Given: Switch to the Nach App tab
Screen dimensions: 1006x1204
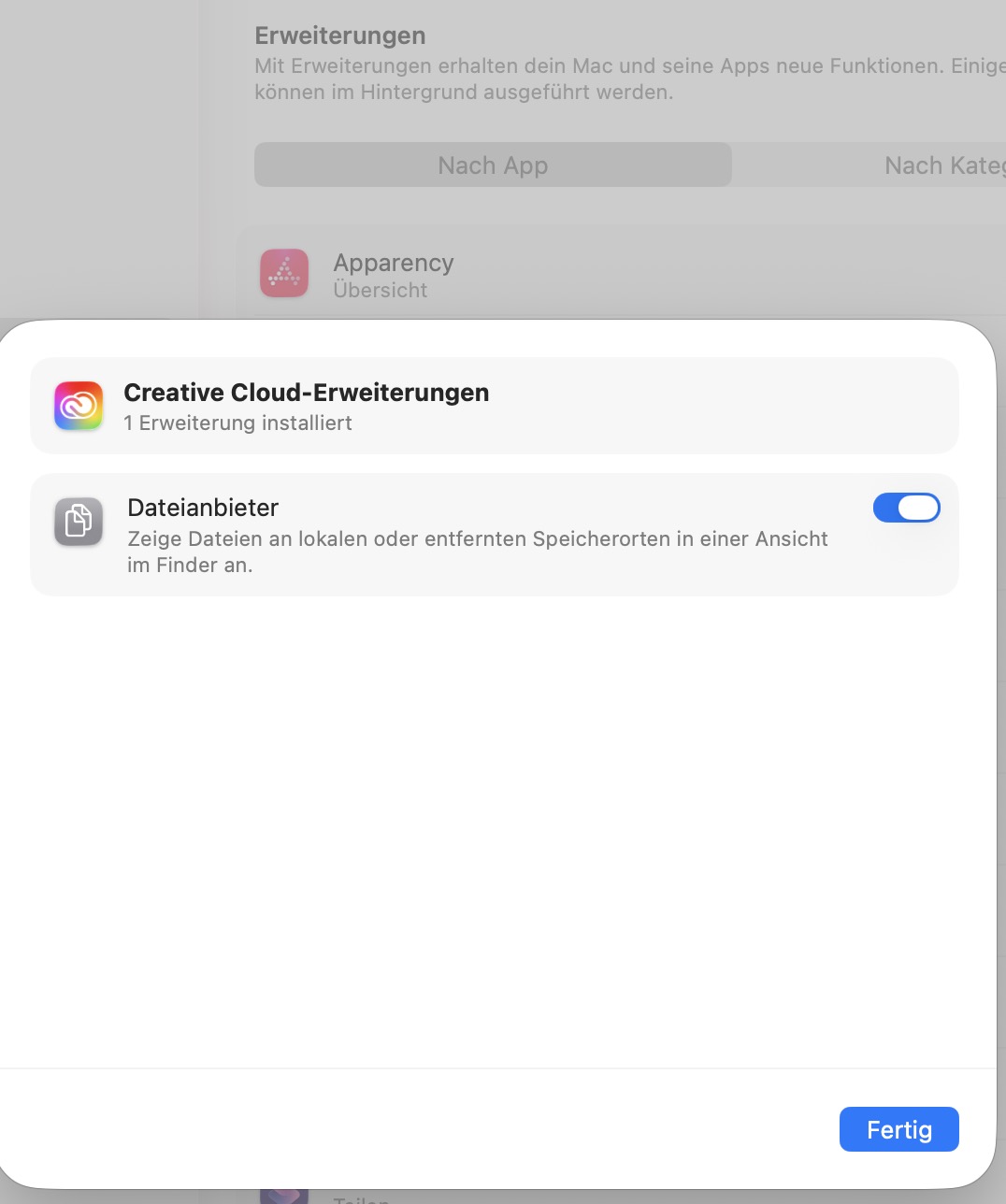Looking at the screenshot, I should point(493,165).
